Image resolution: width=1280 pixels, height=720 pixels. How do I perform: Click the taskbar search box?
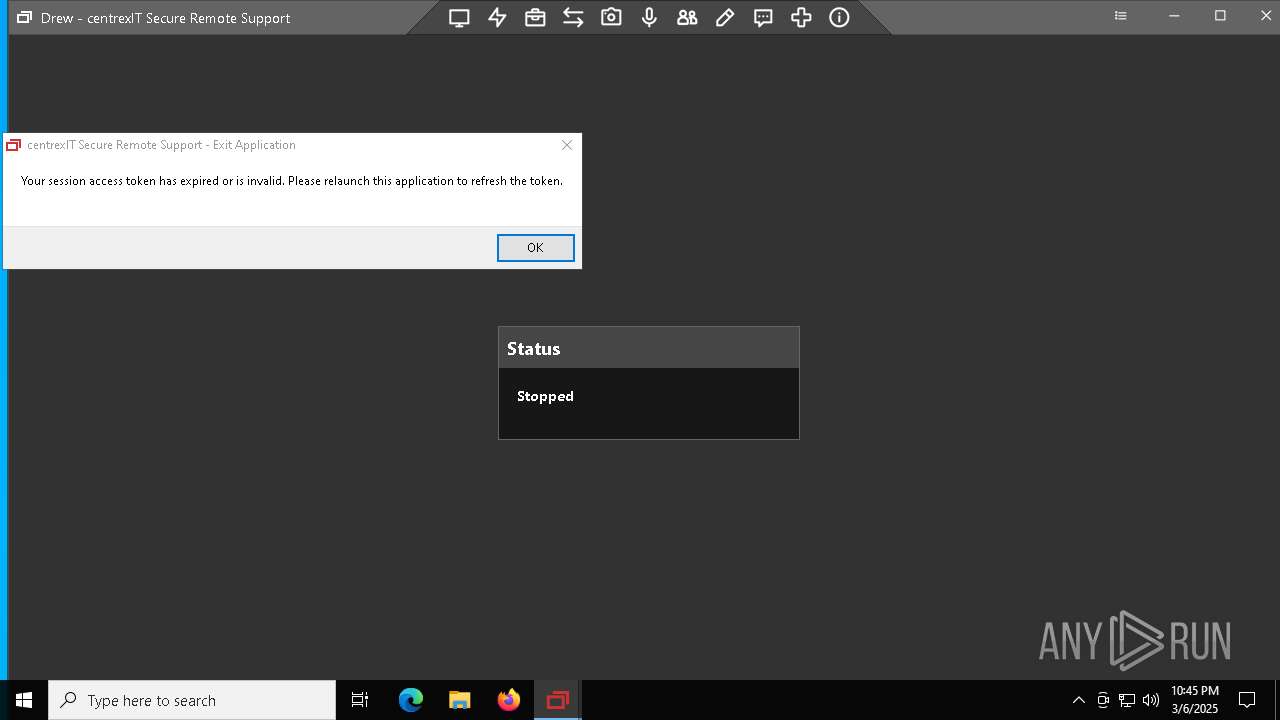click(x=192, y=700)
